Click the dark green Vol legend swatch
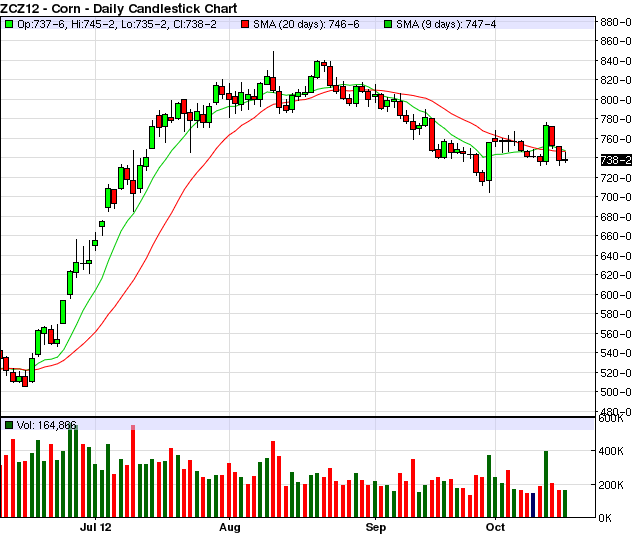Image resolution: width=640 pixels, height=536 pixels. [9, 425]
